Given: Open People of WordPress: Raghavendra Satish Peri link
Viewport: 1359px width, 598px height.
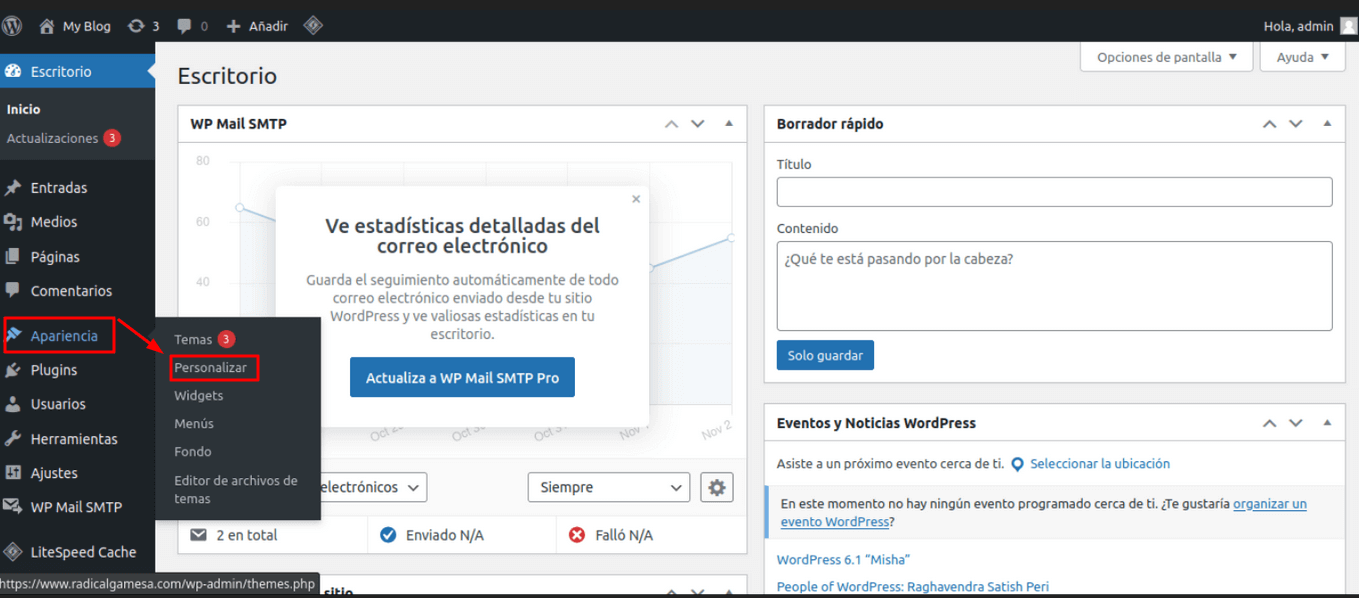Looking at the screenshot, I should 913,587.
